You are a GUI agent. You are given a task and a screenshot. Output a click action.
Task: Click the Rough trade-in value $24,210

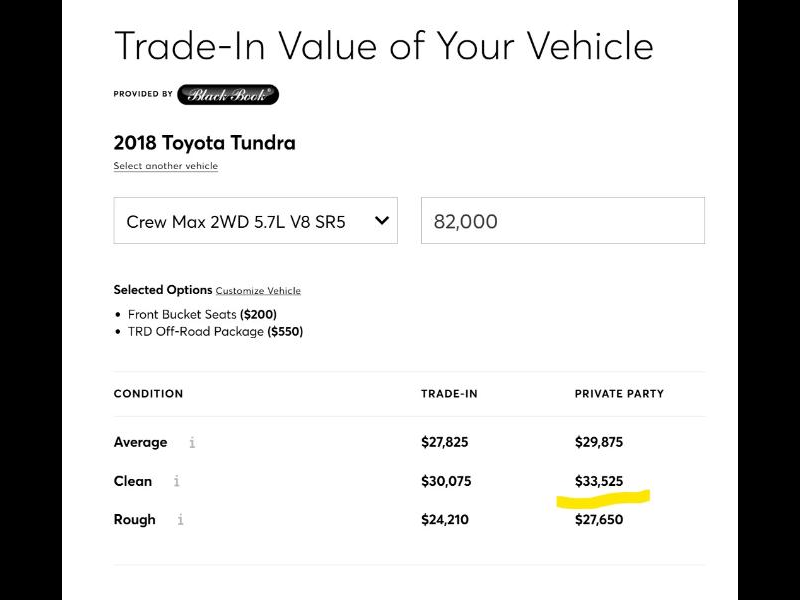tap(445, 520)
